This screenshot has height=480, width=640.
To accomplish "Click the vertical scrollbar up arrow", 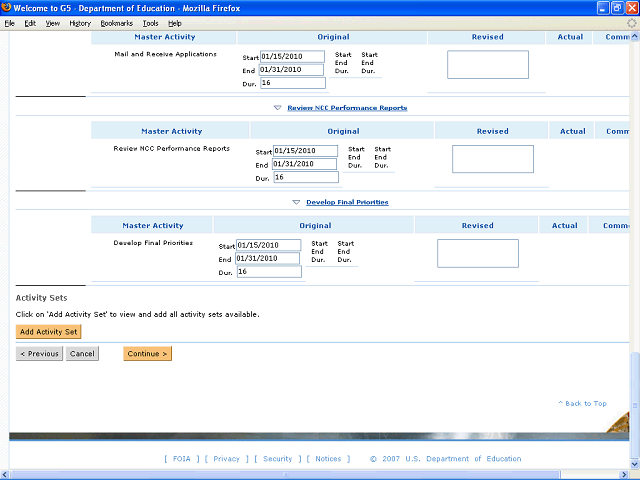I will pos(634,35).
